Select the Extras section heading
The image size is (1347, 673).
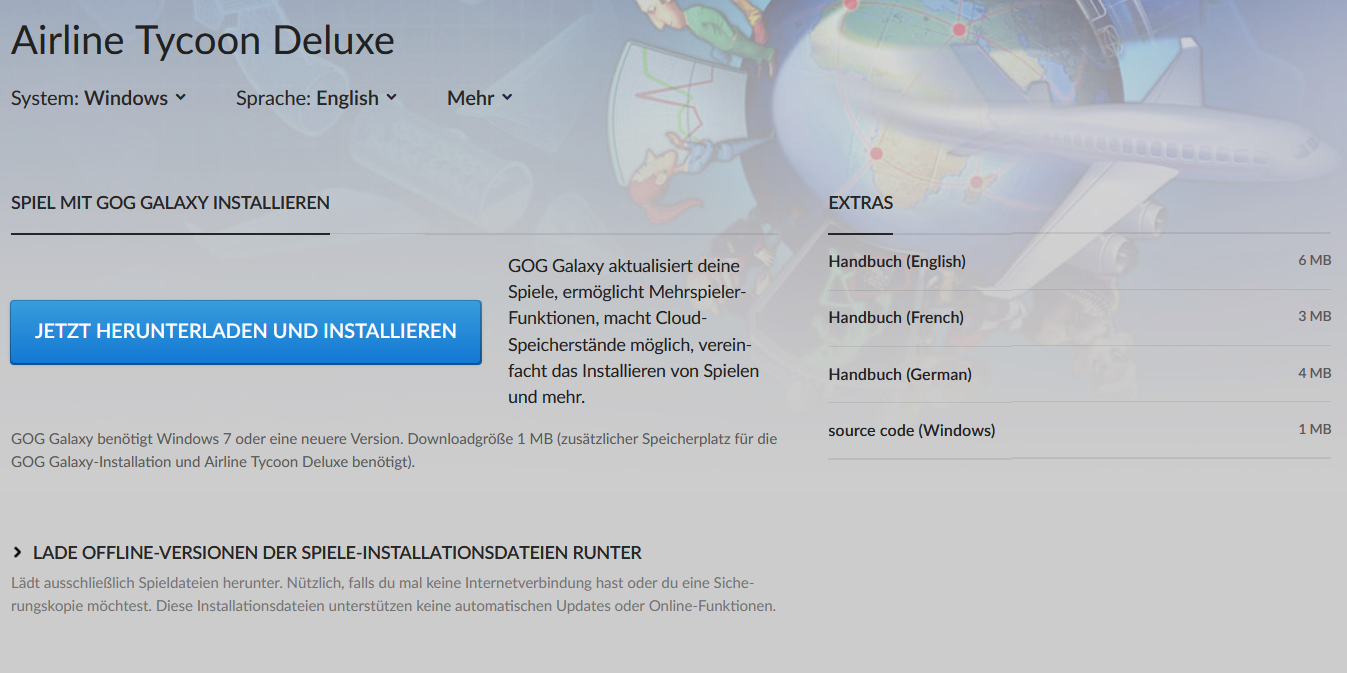[x=861, y=203]
